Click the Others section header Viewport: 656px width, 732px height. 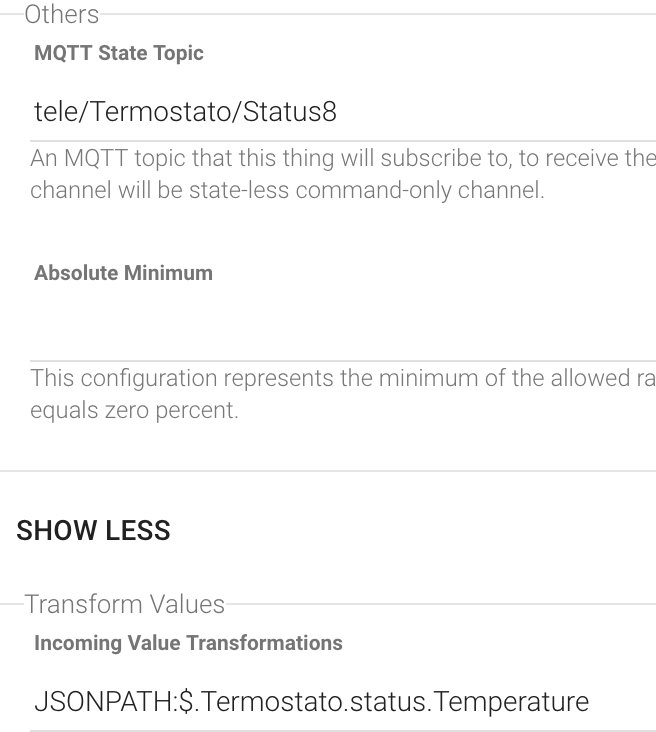point(62,14)
